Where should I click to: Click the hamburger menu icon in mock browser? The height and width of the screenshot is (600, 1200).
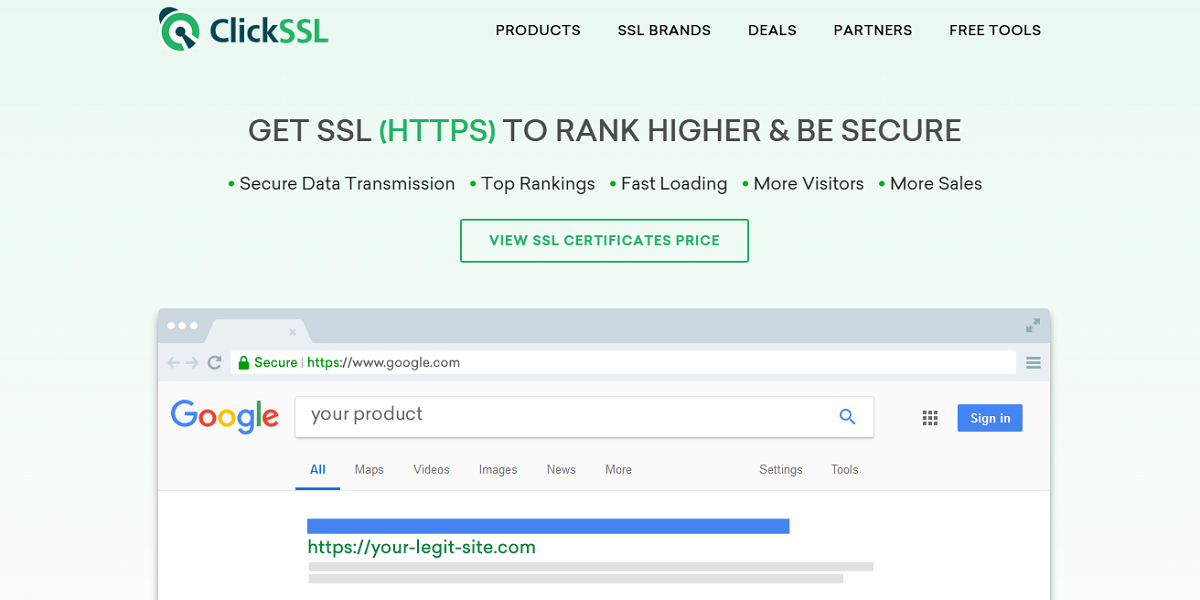click(1033, 363)
